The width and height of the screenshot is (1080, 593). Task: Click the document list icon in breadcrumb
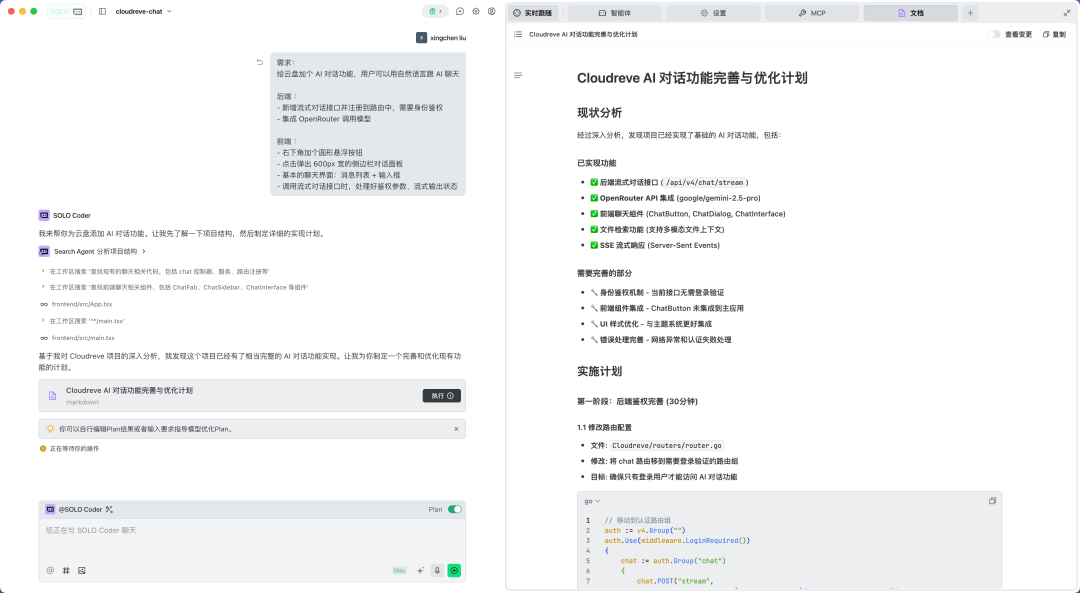pyautogui.click(x=518, y=34)
